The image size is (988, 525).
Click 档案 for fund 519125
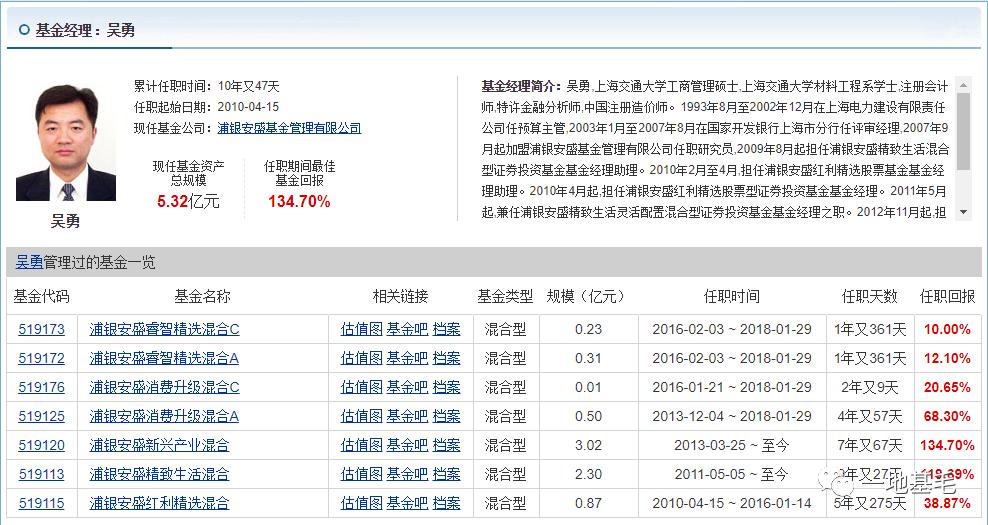pos(447,416)
